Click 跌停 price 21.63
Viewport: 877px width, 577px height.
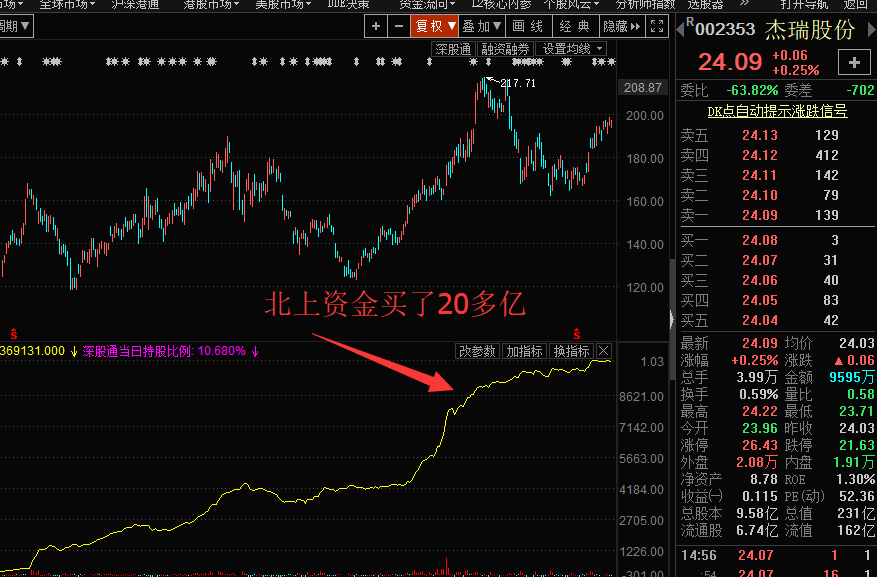[857, 446]
